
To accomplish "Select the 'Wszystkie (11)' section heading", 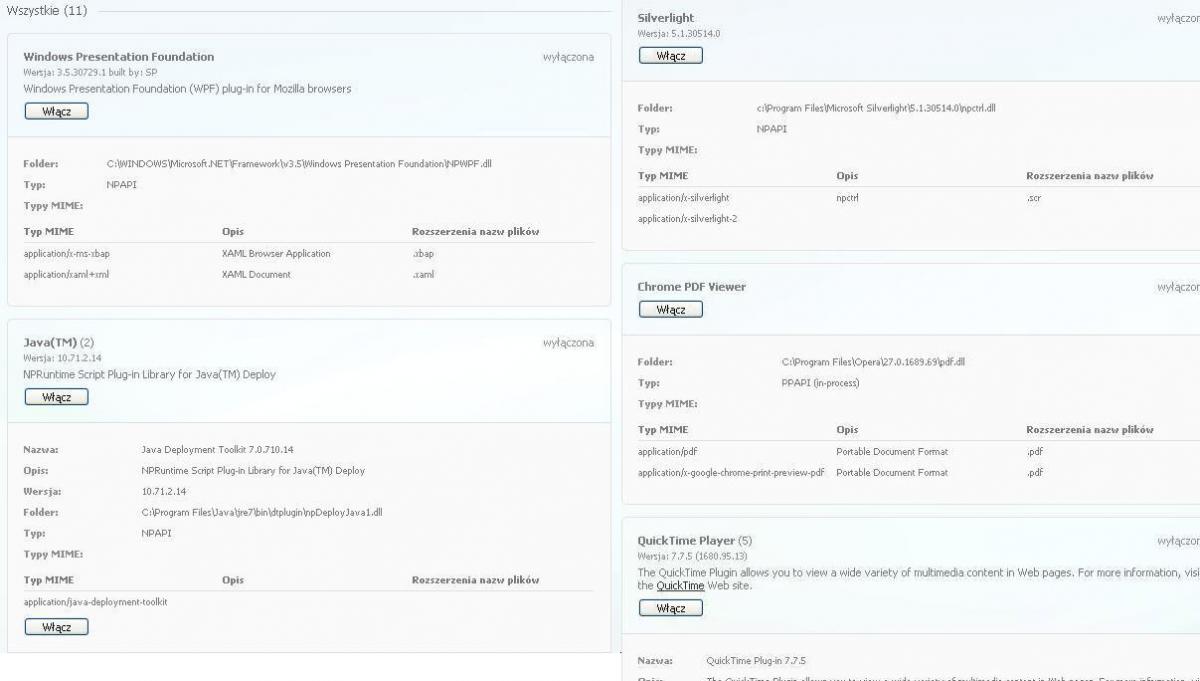I will [x=46, y=11].
